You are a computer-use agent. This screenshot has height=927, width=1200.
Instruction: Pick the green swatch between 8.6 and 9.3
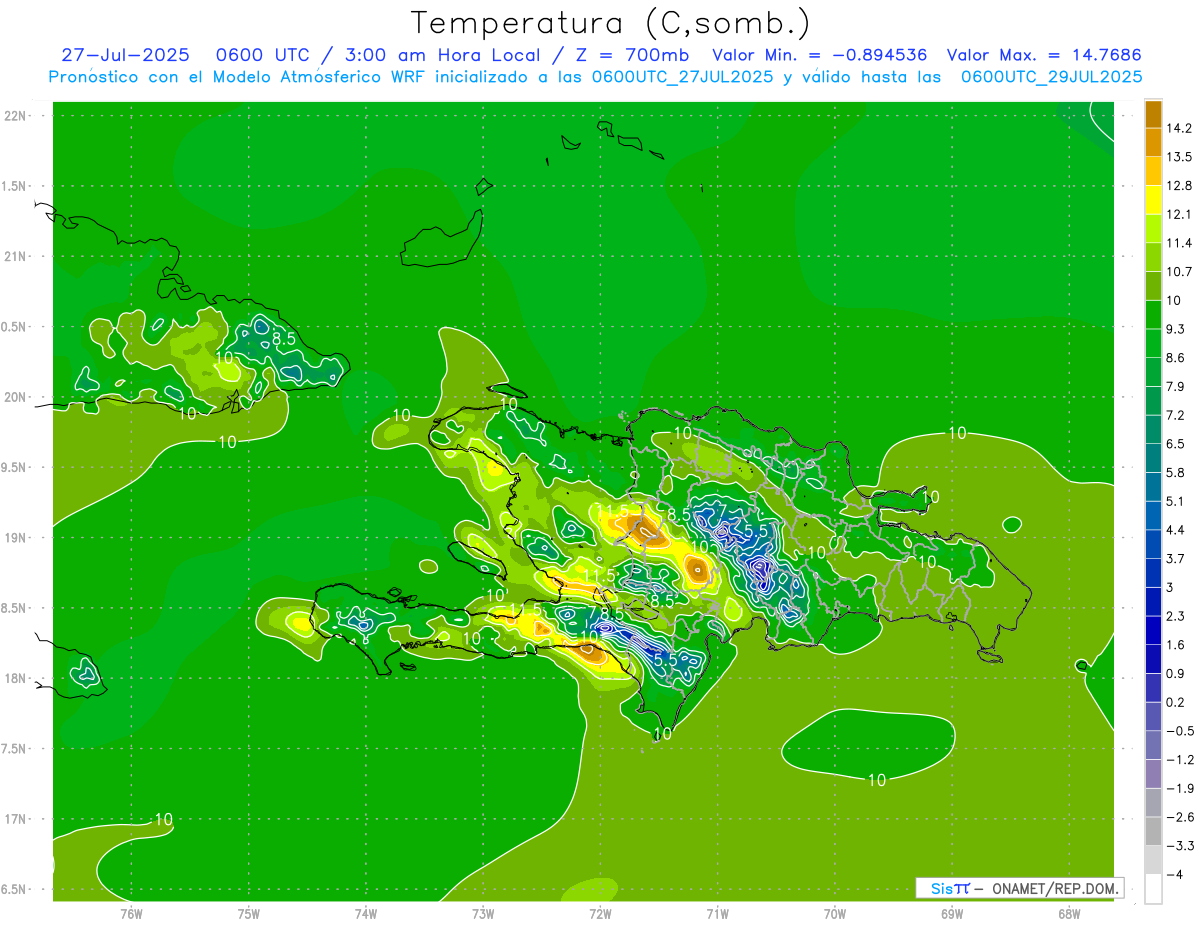1153,343
